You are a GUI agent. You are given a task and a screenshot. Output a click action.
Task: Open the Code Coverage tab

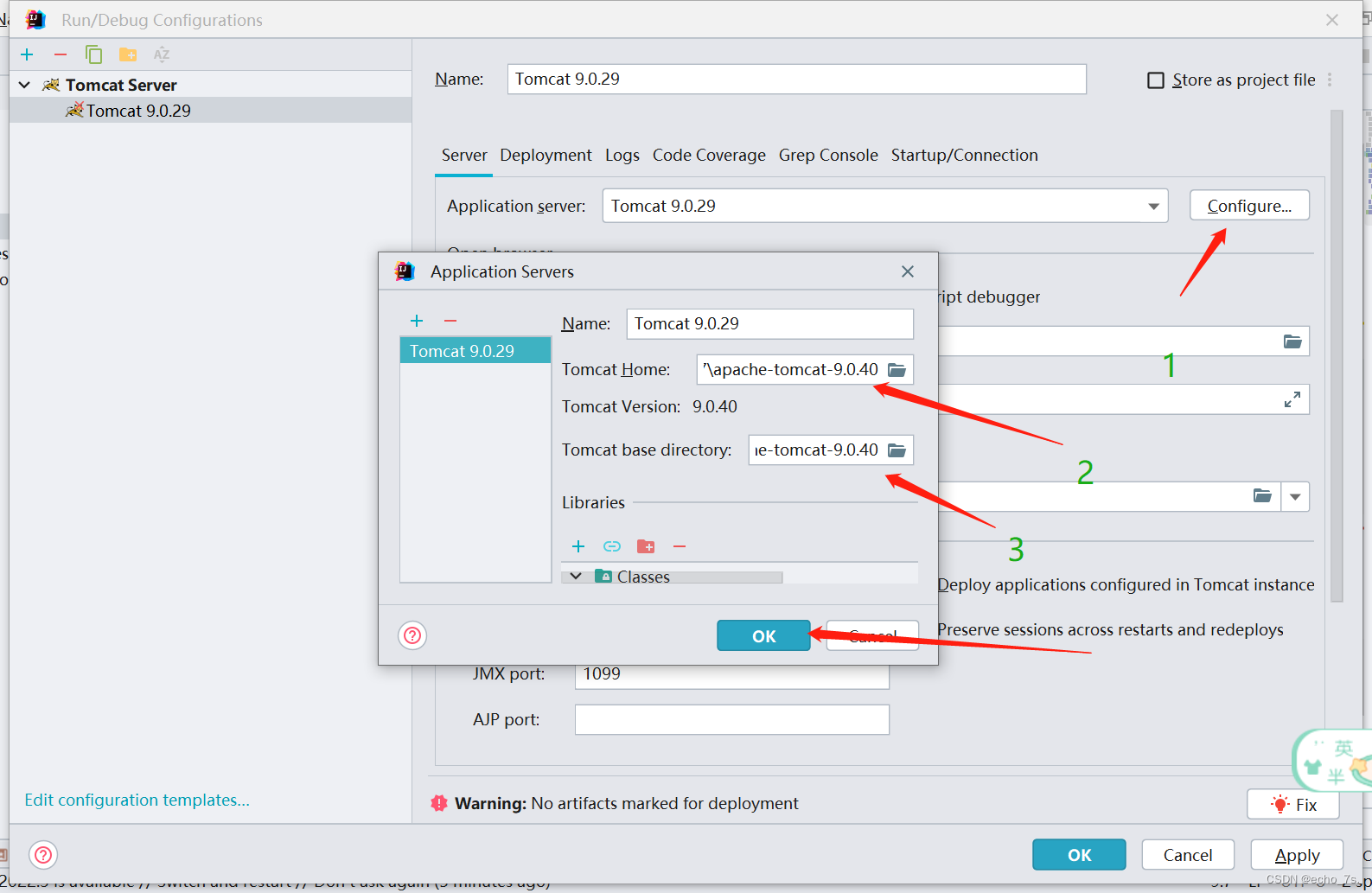[x=709, y=156]
